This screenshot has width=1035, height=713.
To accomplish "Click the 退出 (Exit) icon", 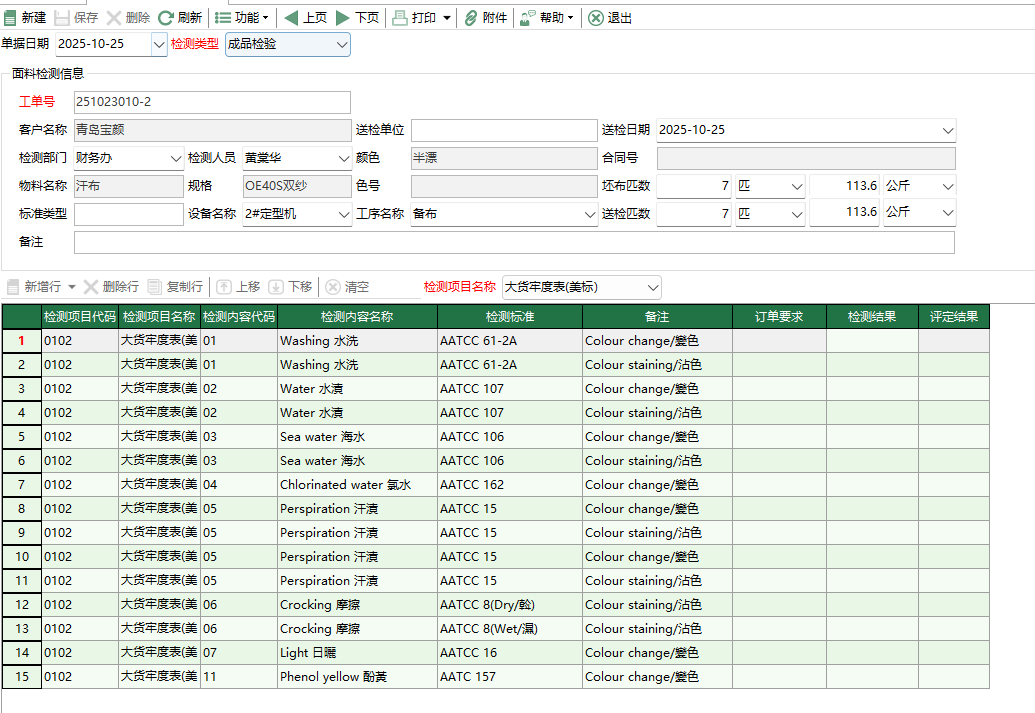I will tap(596, 18).
